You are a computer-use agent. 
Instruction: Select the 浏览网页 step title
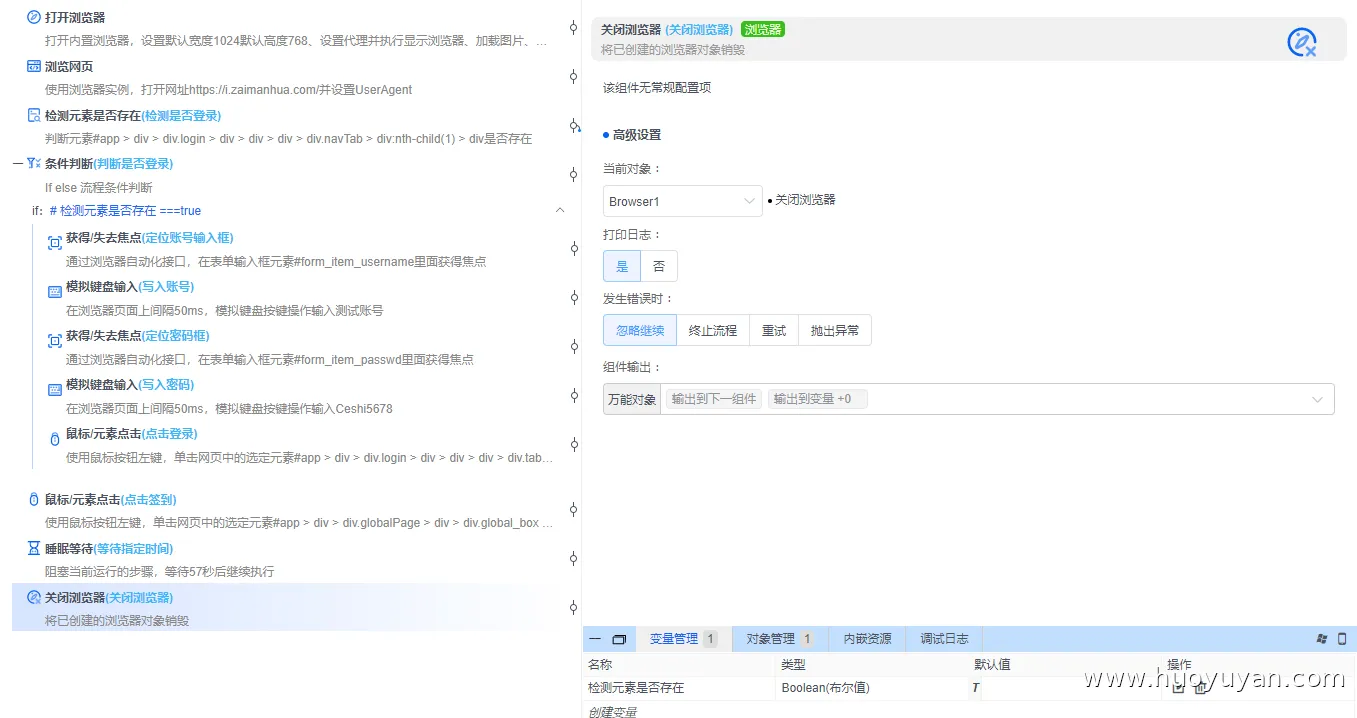69,66
